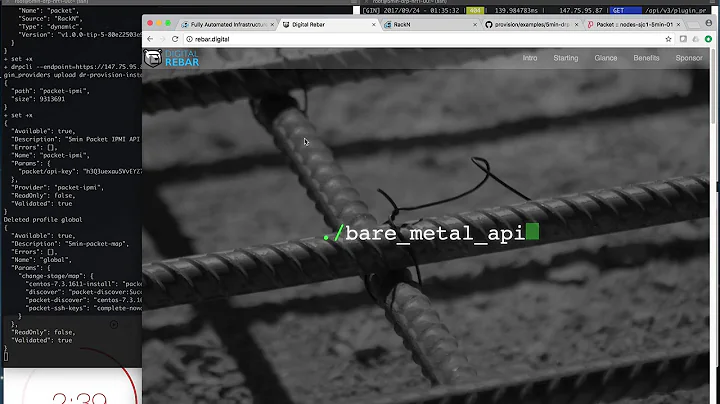Click the ./bare_metal_api headline text

pyautogui.click(x=430, y=232)
